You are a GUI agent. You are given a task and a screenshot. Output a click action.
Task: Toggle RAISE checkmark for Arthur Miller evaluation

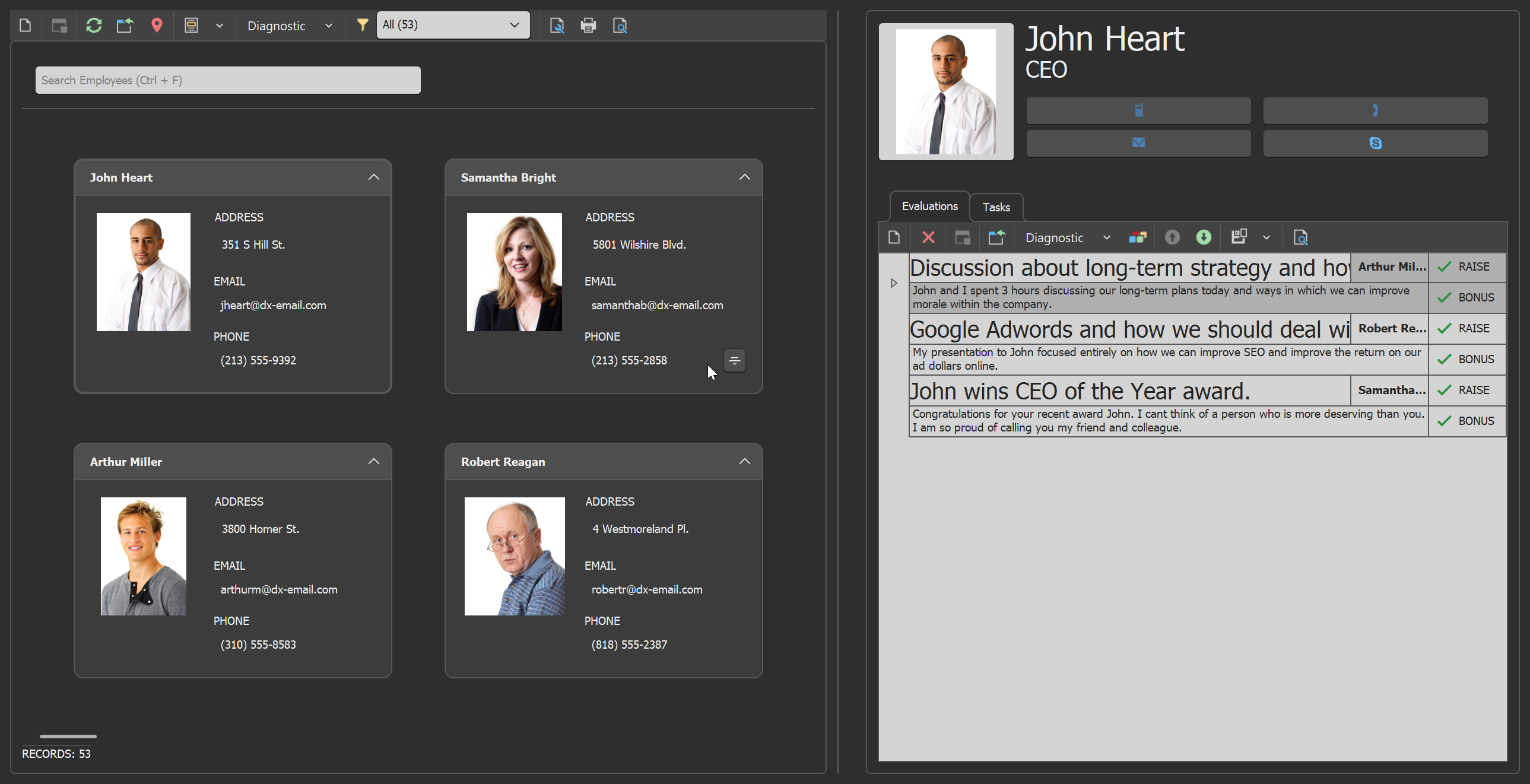click(1445, 267)
